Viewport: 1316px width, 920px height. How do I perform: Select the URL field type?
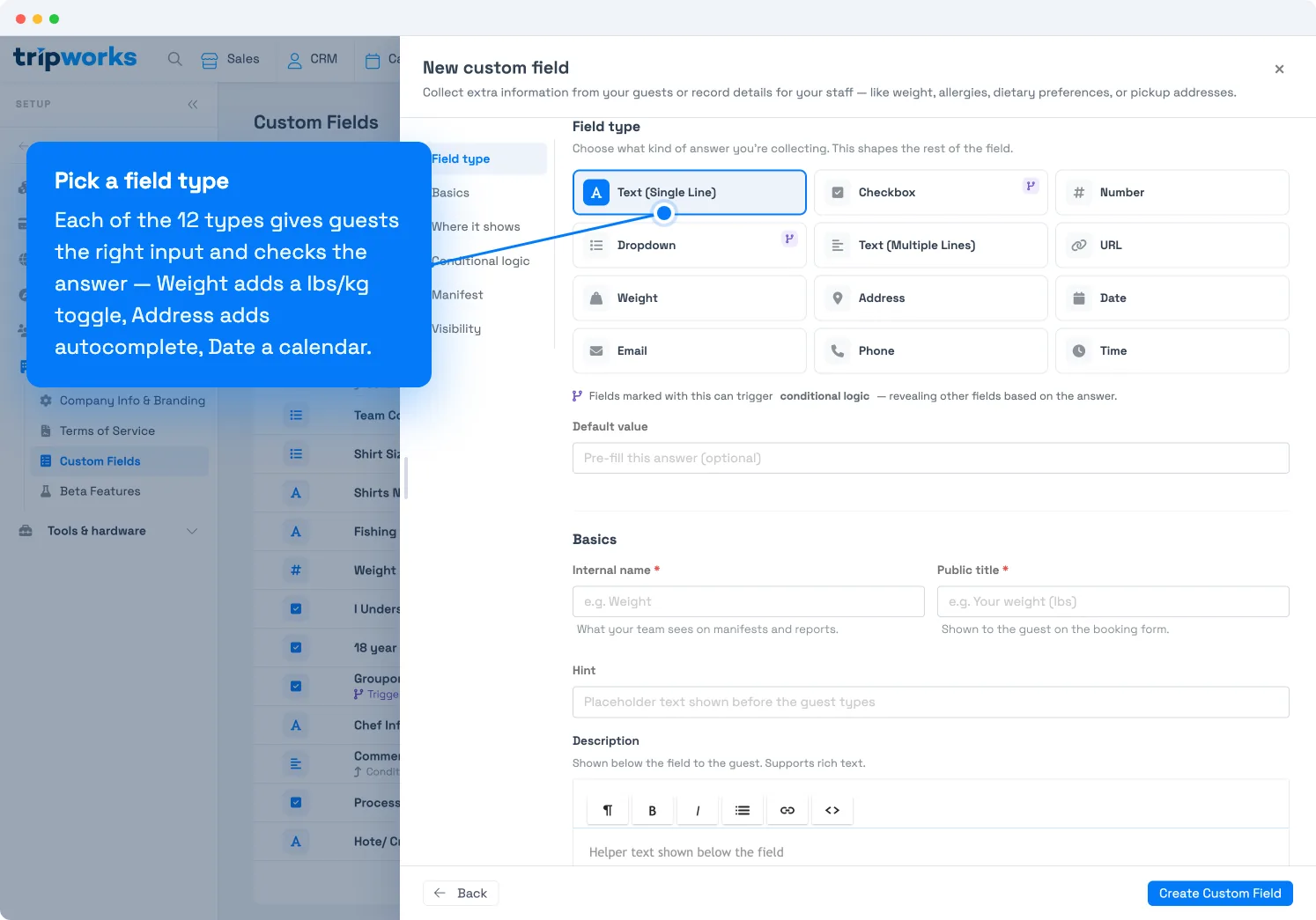point(1172,246)
